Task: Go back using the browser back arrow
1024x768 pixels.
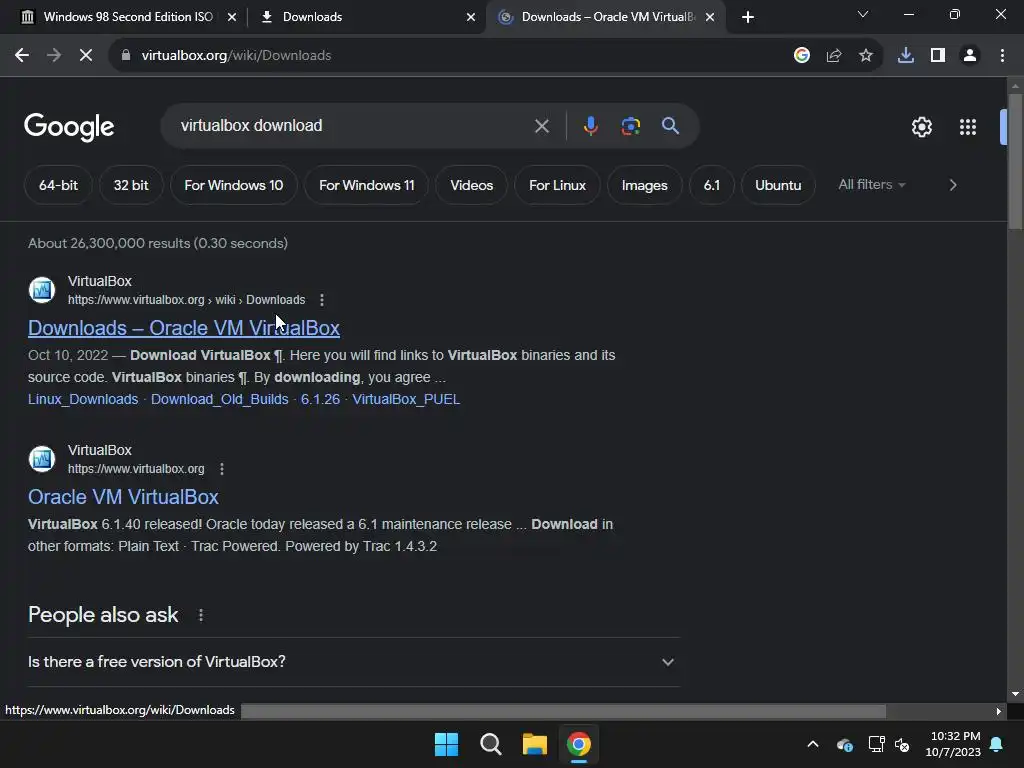Action: click(x=22, y=56)
